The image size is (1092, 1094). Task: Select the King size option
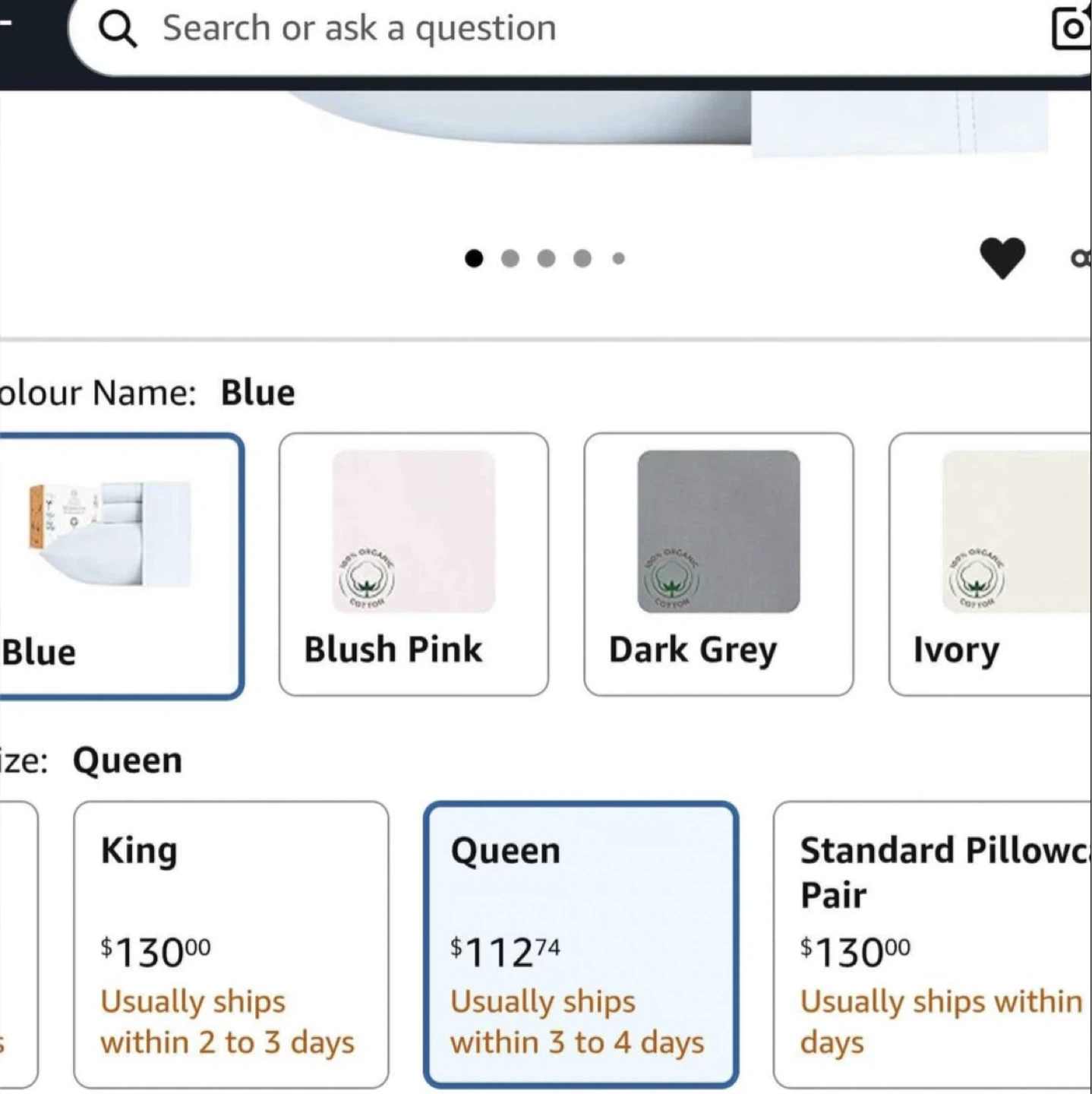coord(231,944)
